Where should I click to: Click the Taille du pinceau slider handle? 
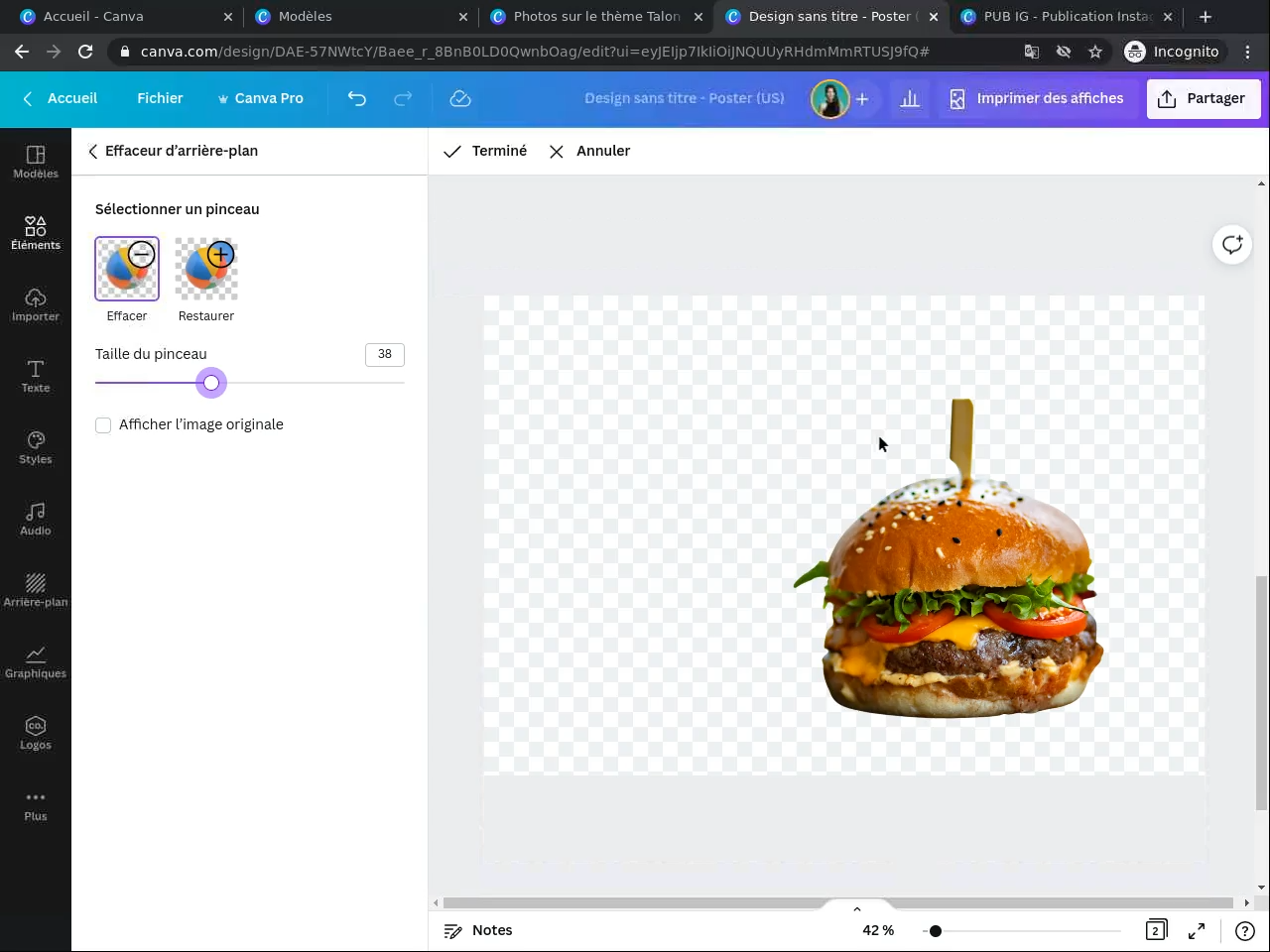[x=211, y=383]
